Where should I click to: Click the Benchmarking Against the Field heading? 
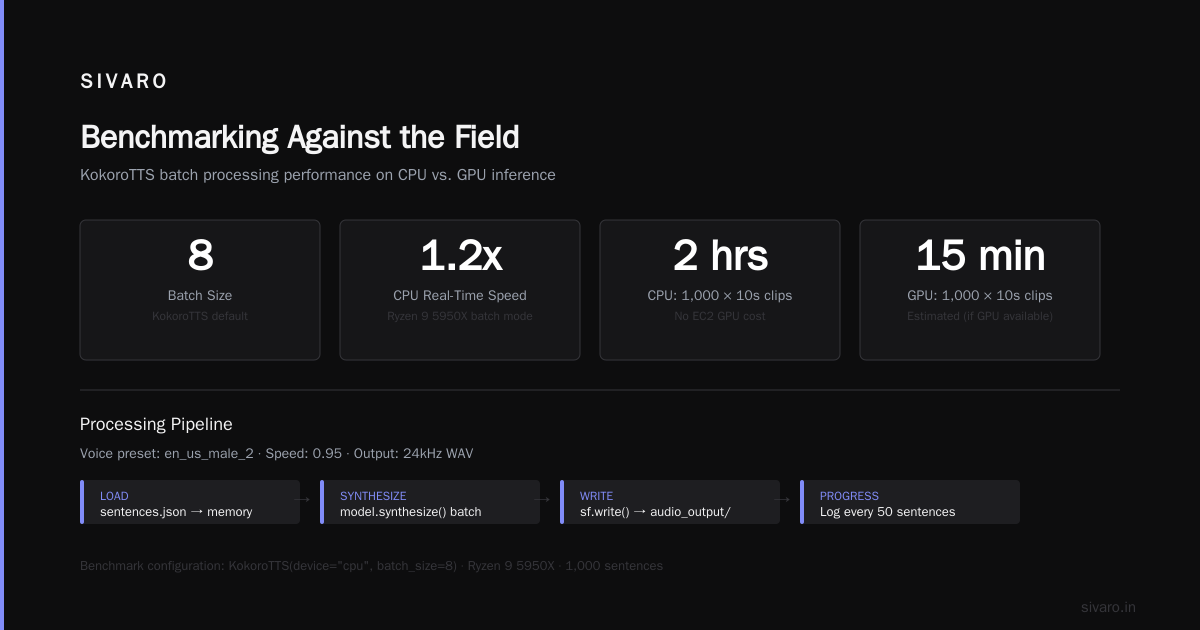click(299, 137)
